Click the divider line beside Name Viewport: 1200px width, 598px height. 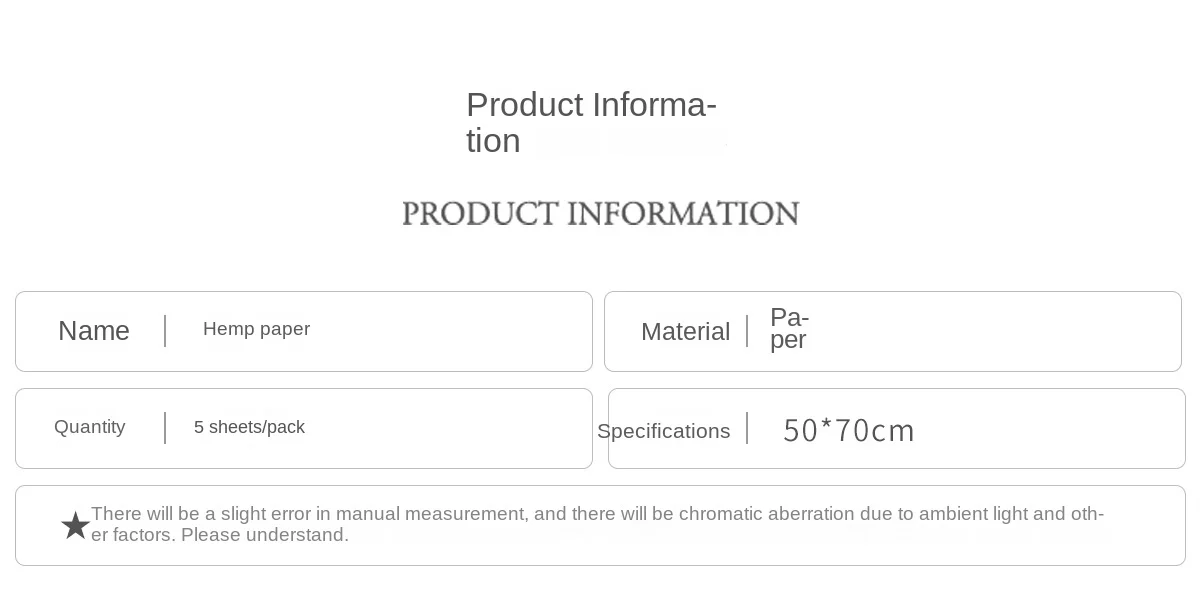click(x=165, y=331)
